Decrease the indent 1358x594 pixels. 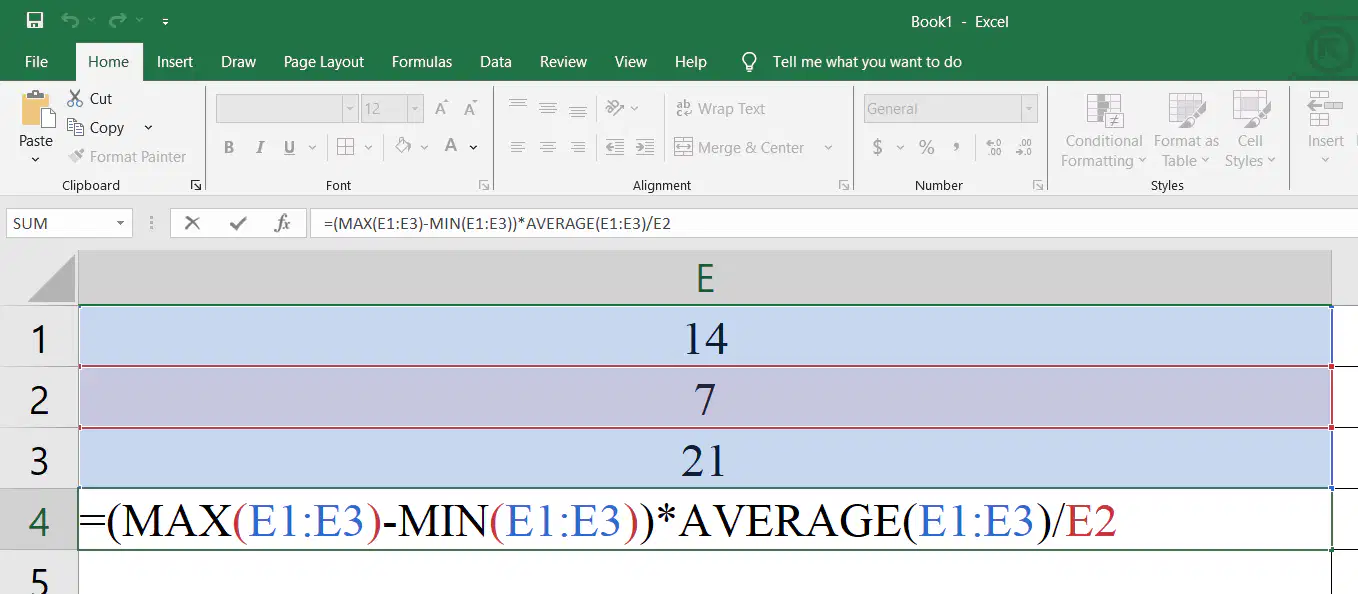[615, 147]
